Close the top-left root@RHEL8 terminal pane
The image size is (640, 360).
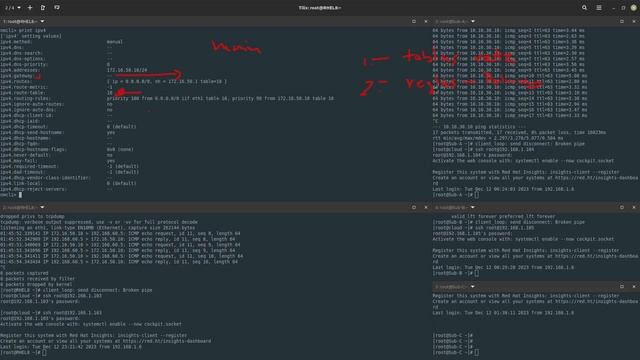tap(426, 21)
